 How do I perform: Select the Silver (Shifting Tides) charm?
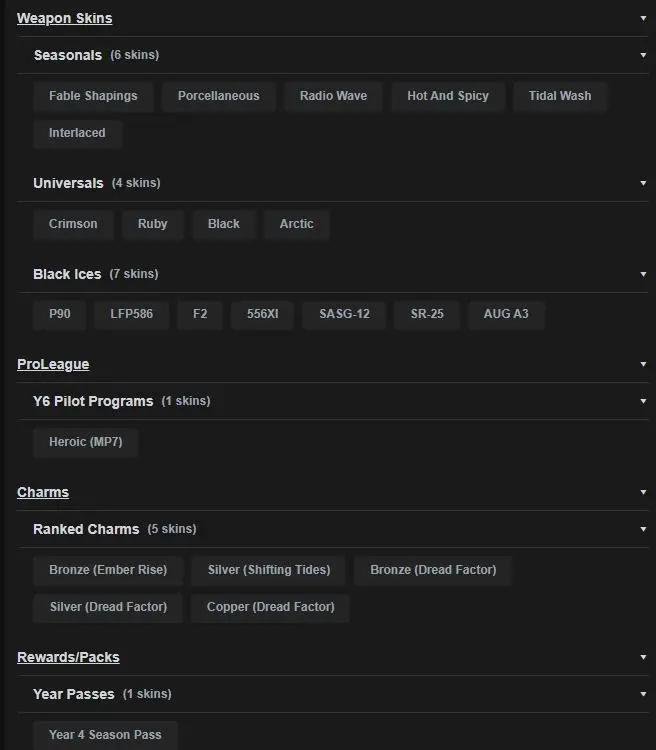tap(268, 570)
